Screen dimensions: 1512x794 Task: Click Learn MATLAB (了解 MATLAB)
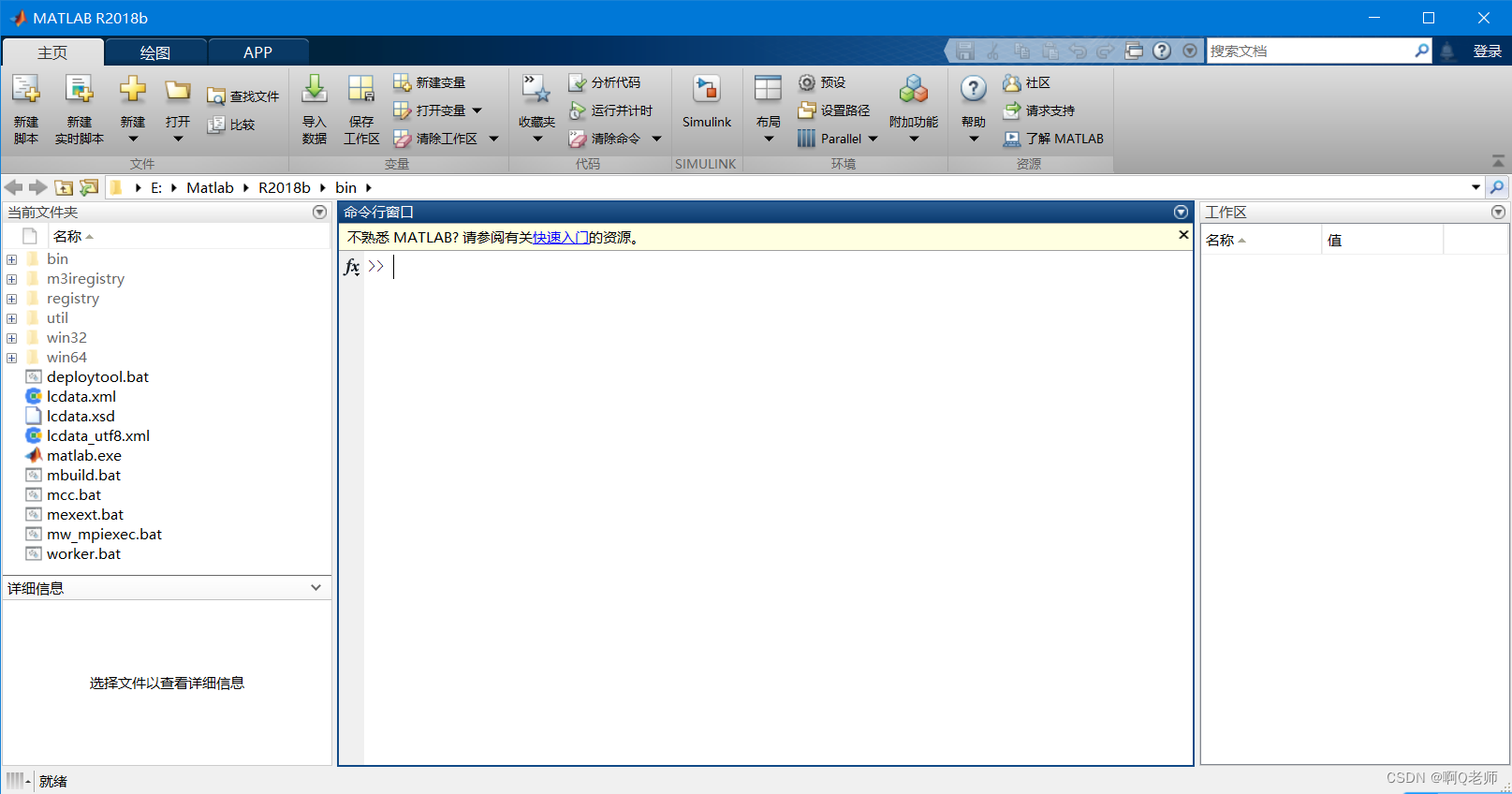1053,139
